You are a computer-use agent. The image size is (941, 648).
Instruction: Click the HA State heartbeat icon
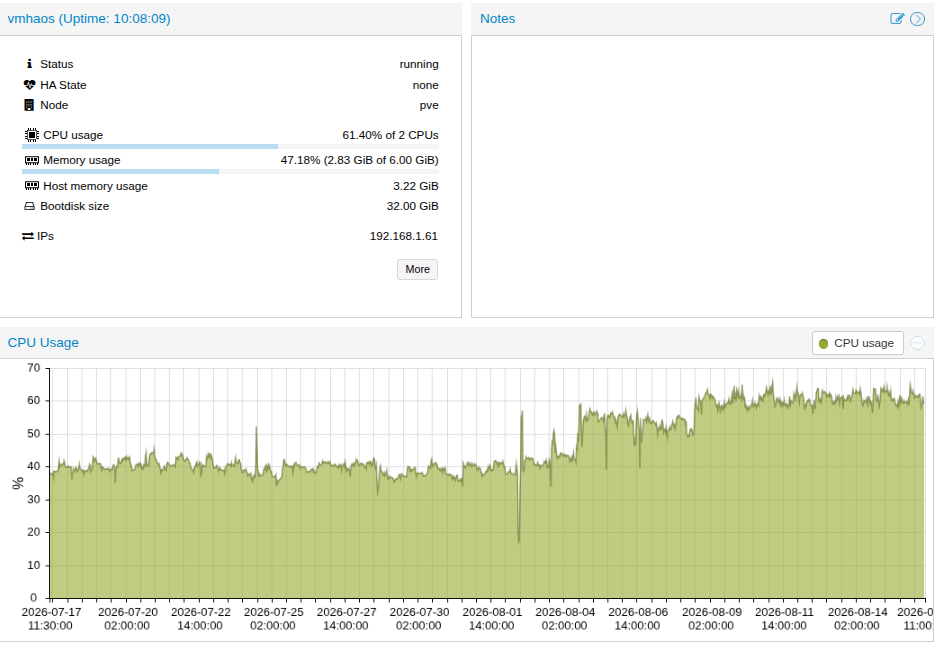(29, 85)
